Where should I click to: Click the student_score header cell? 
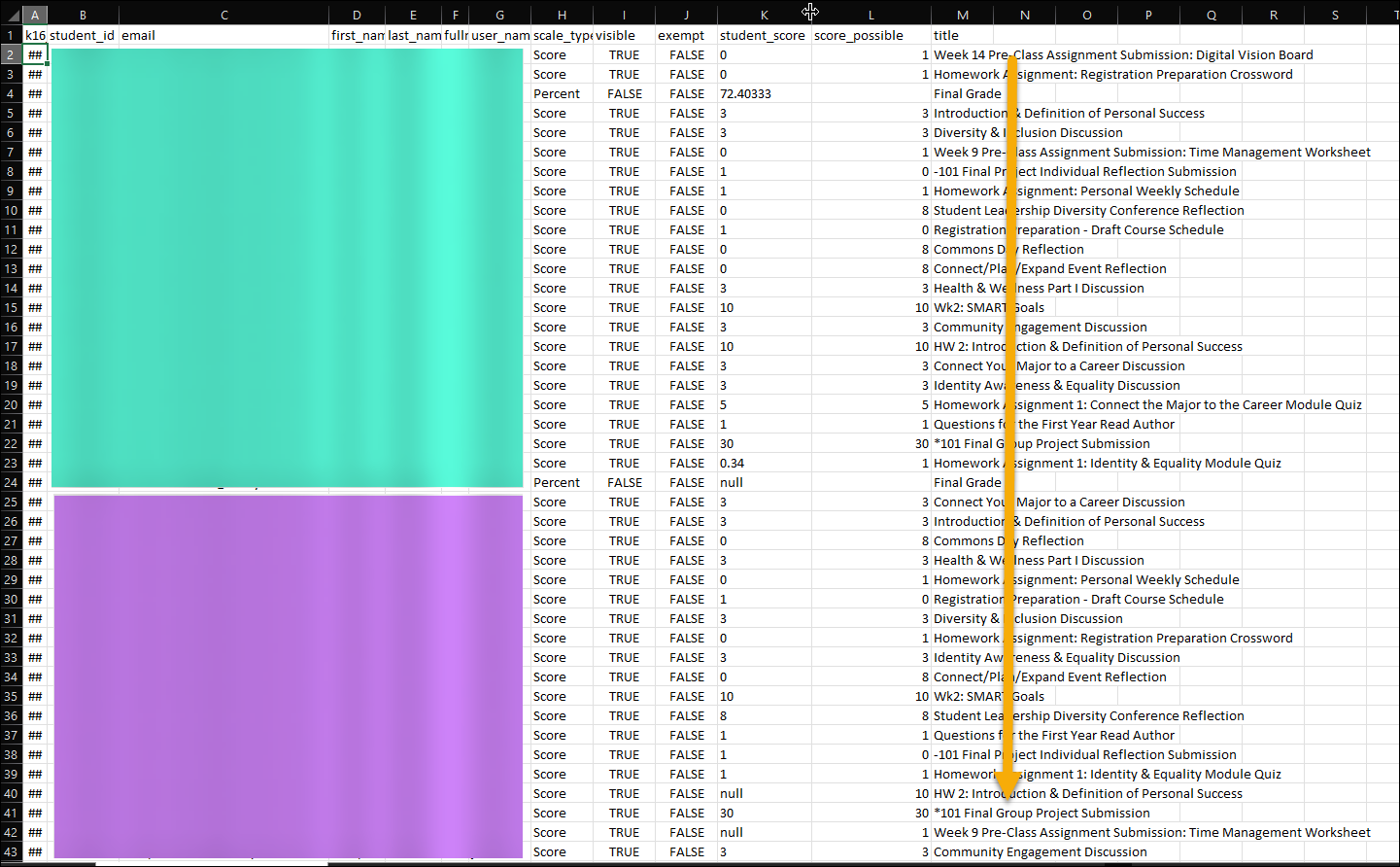(x=763, y=35)
